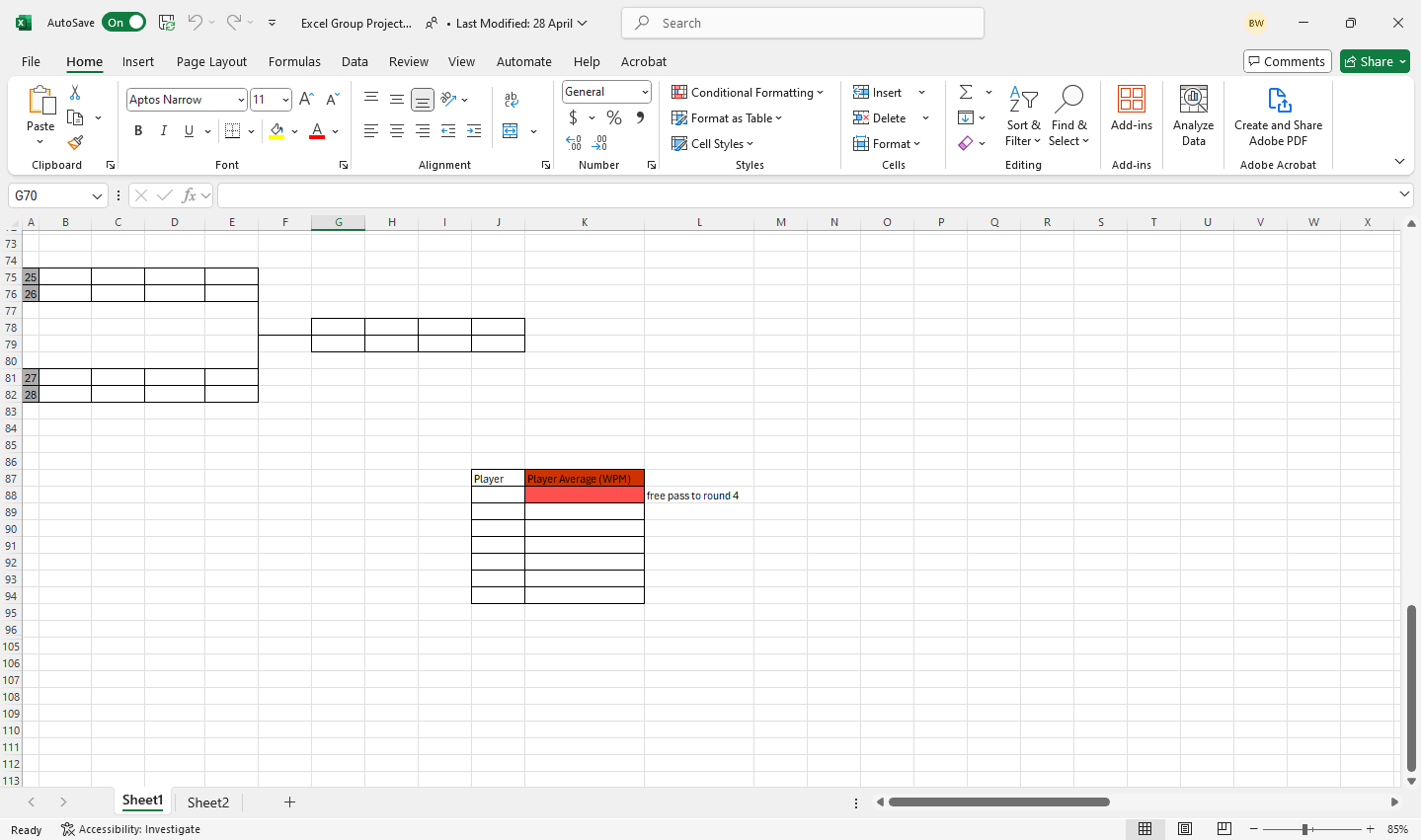Viewport: 1421px width, 840px height.
Task: Open the General number format dropdown
Action: (645, 92)
